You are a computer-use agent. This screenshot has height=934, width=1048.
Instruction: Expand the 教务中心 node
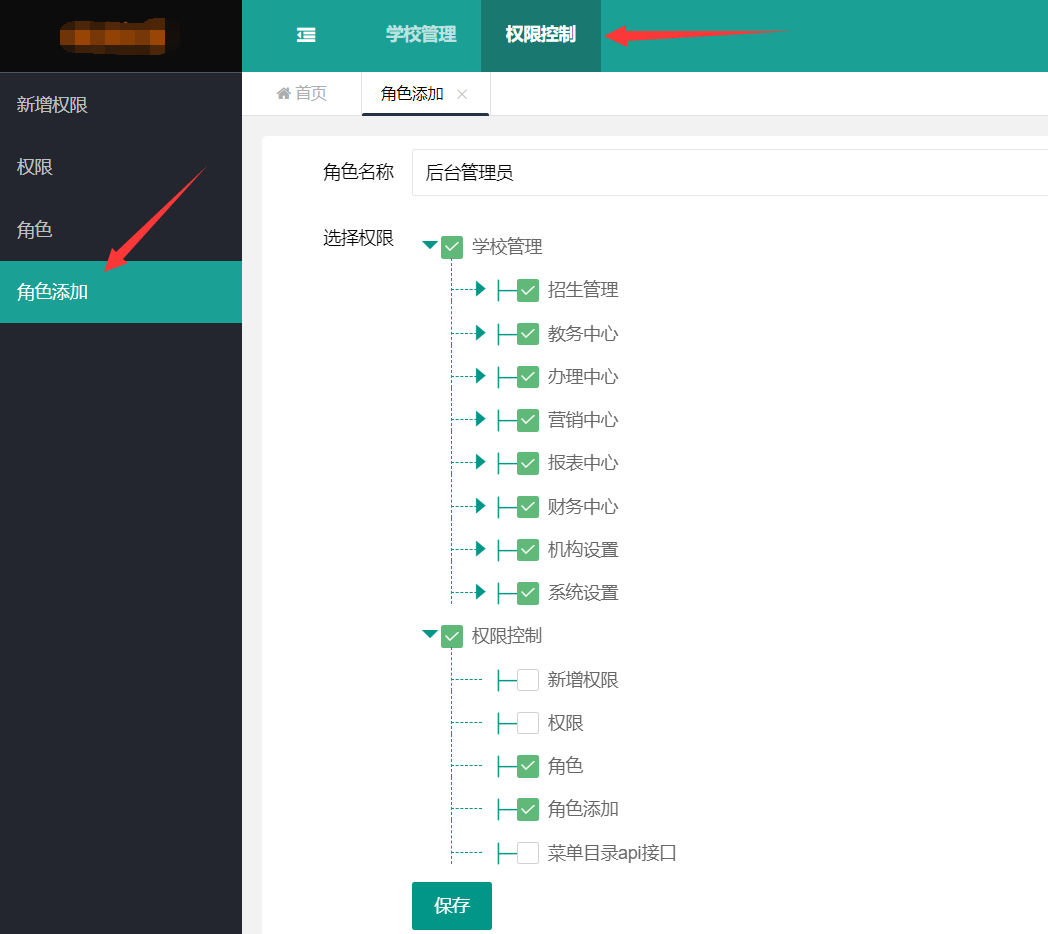[480, 333]
